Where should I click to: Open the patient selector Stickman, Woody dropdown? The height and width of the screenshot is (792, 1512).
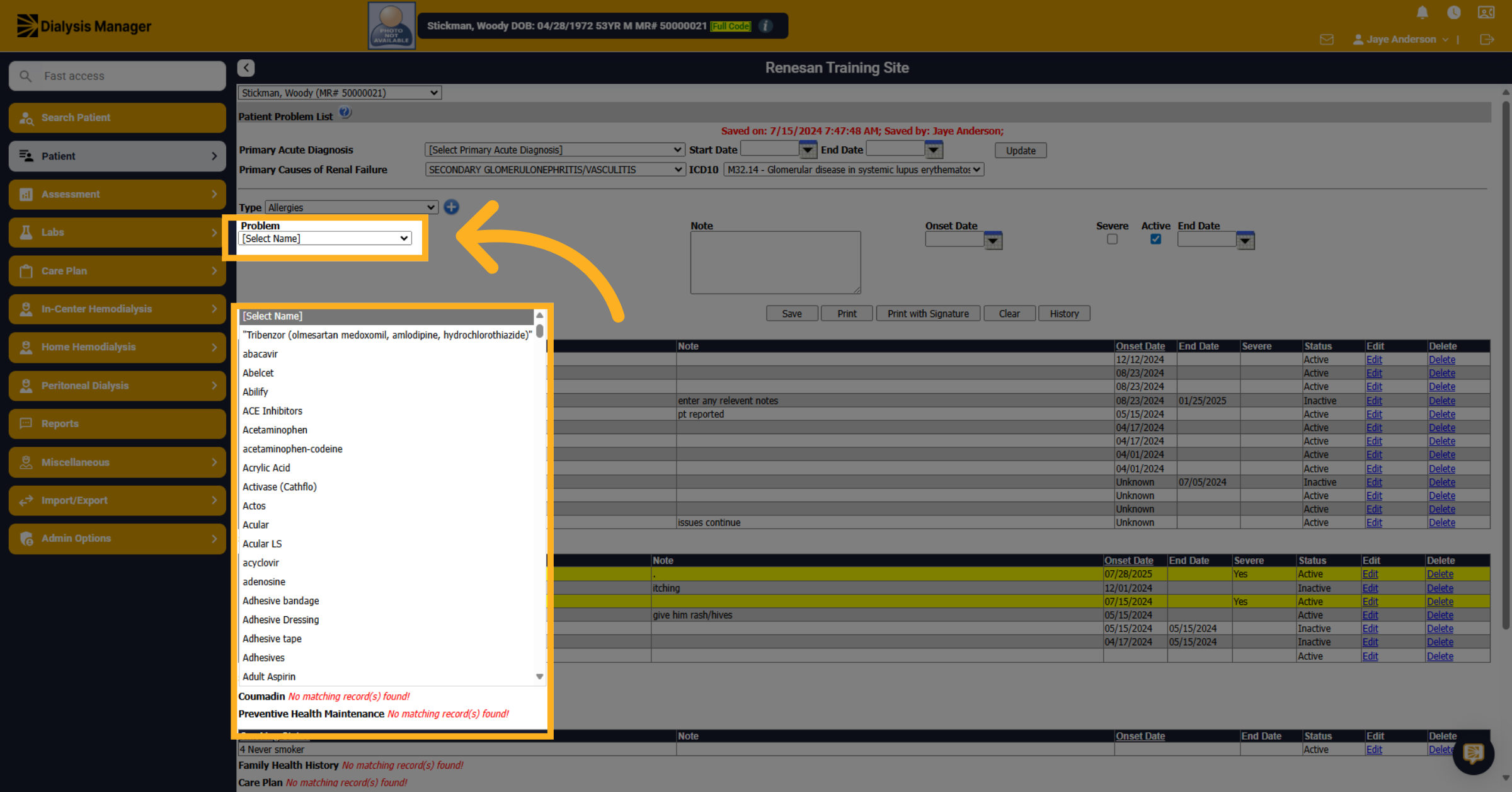pyautogui.click(x=340, y=93)
